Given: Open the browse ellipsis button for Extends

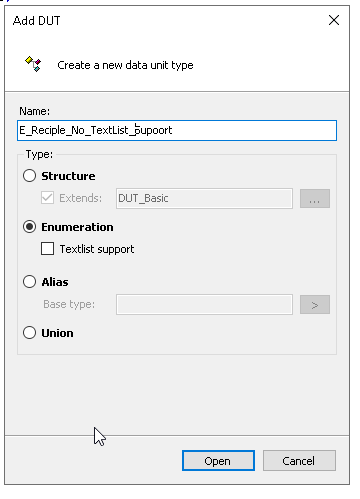Looking at the screenshot, I should pos(315,199).
